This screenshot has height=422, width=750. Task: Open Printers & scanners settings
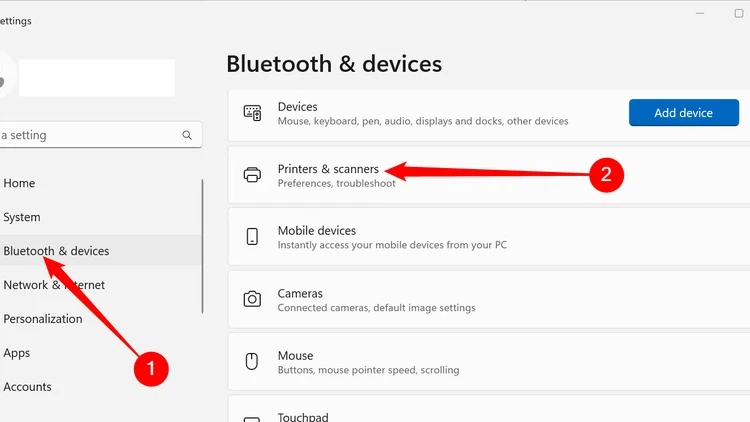pyautogui.click(x=489, y=175)
